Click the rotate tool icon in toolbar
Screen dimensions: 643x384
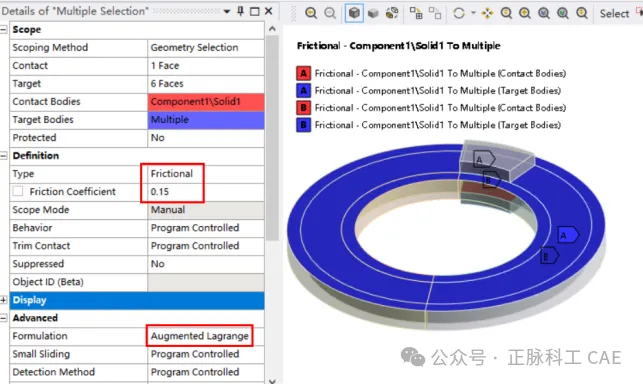click(459, 14)
